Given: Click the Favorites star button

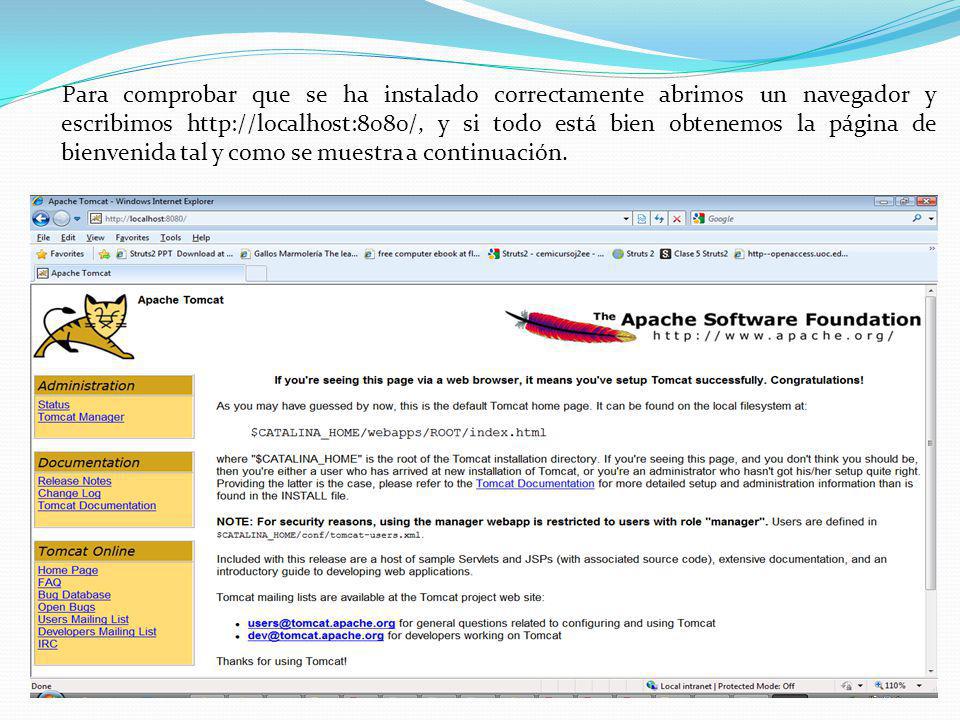Looking at the screenshot, I should 60,253.
